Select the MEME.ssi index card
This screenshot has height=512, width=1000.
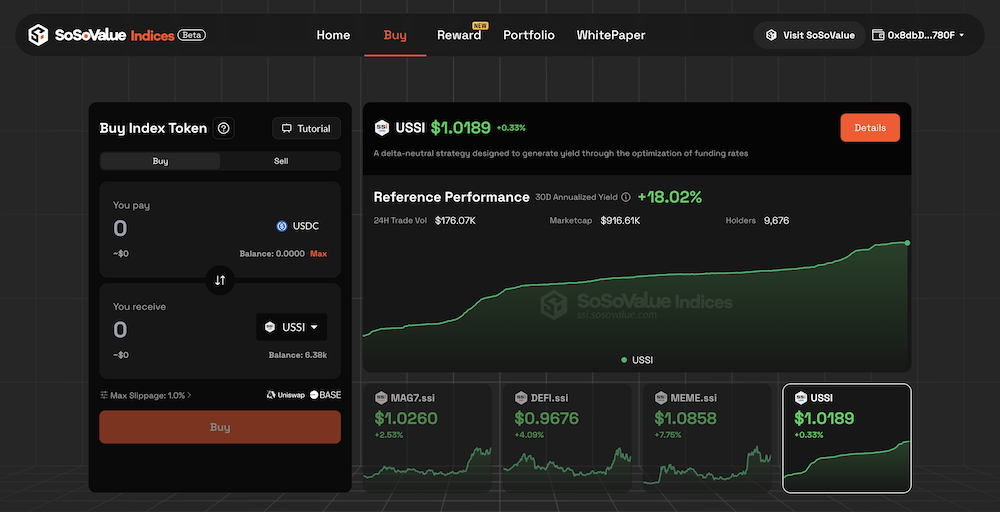click(706, 437)
